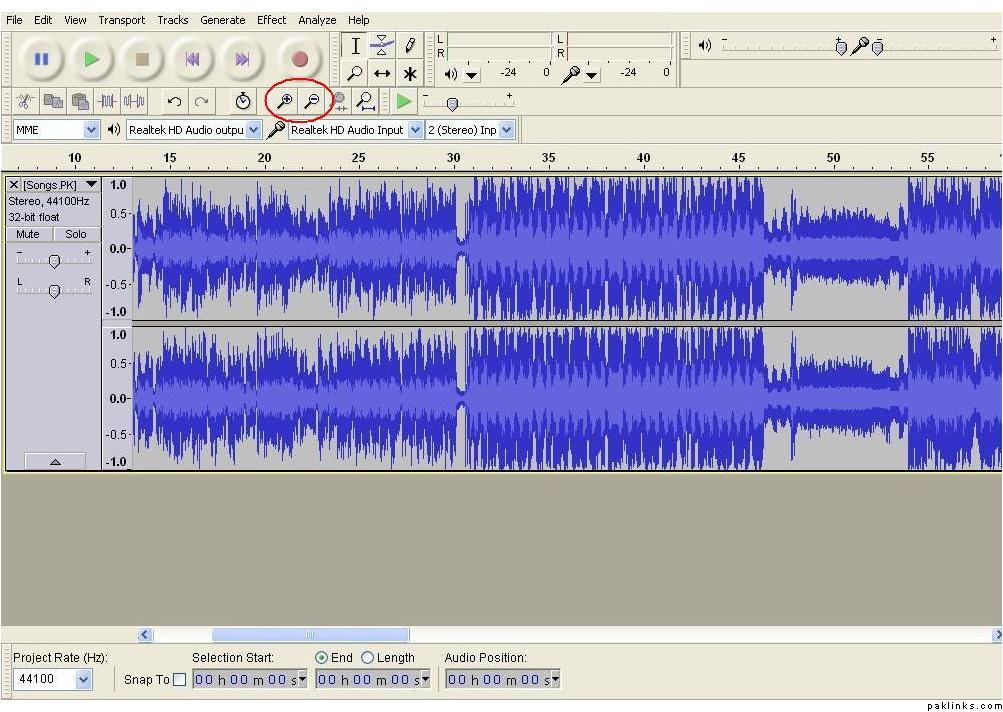Select the Draw pencil tool
Viewport: 1003px width, 712px height.
point(410,45)
